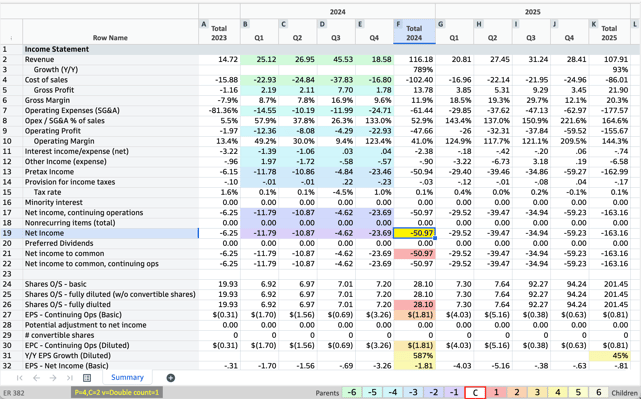Select column header D Q3 under 2024
This screenshot has width=641, height=399.
click(336, 32)
